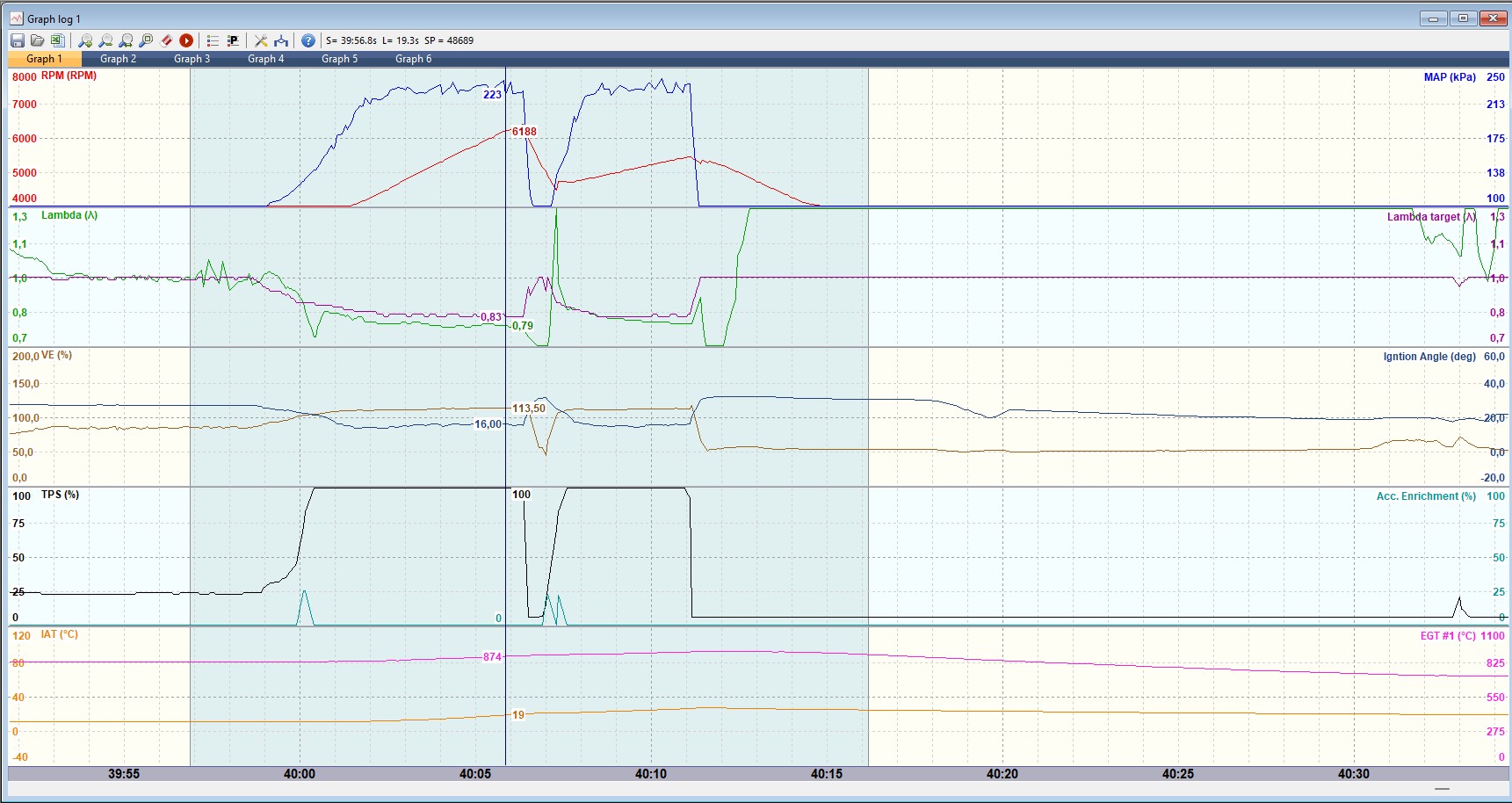The height and width of the screenshot is (803, 1512).
Task: Open graph settings with the tools icon
Action: pos(261,40)
